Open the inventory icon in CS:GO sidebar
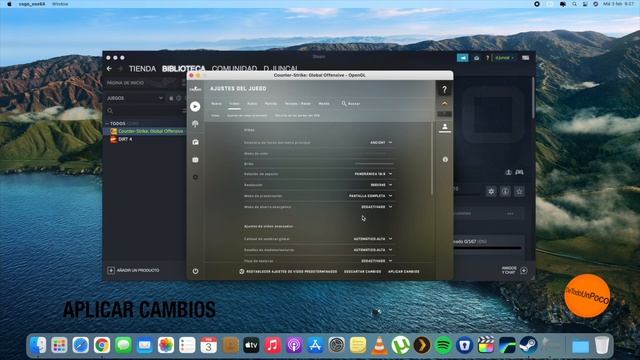 195,142
